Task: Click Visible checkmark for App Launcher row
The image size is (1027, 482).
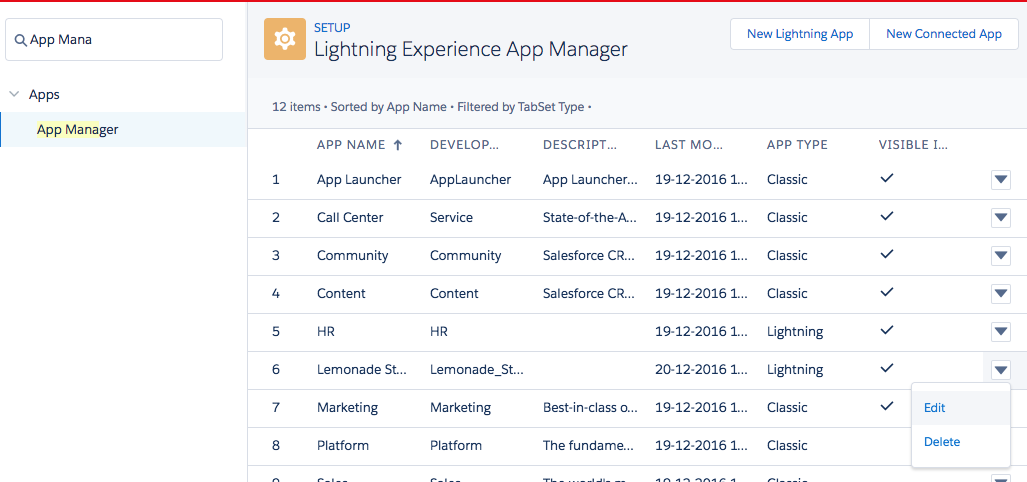Action: point(886,178)
